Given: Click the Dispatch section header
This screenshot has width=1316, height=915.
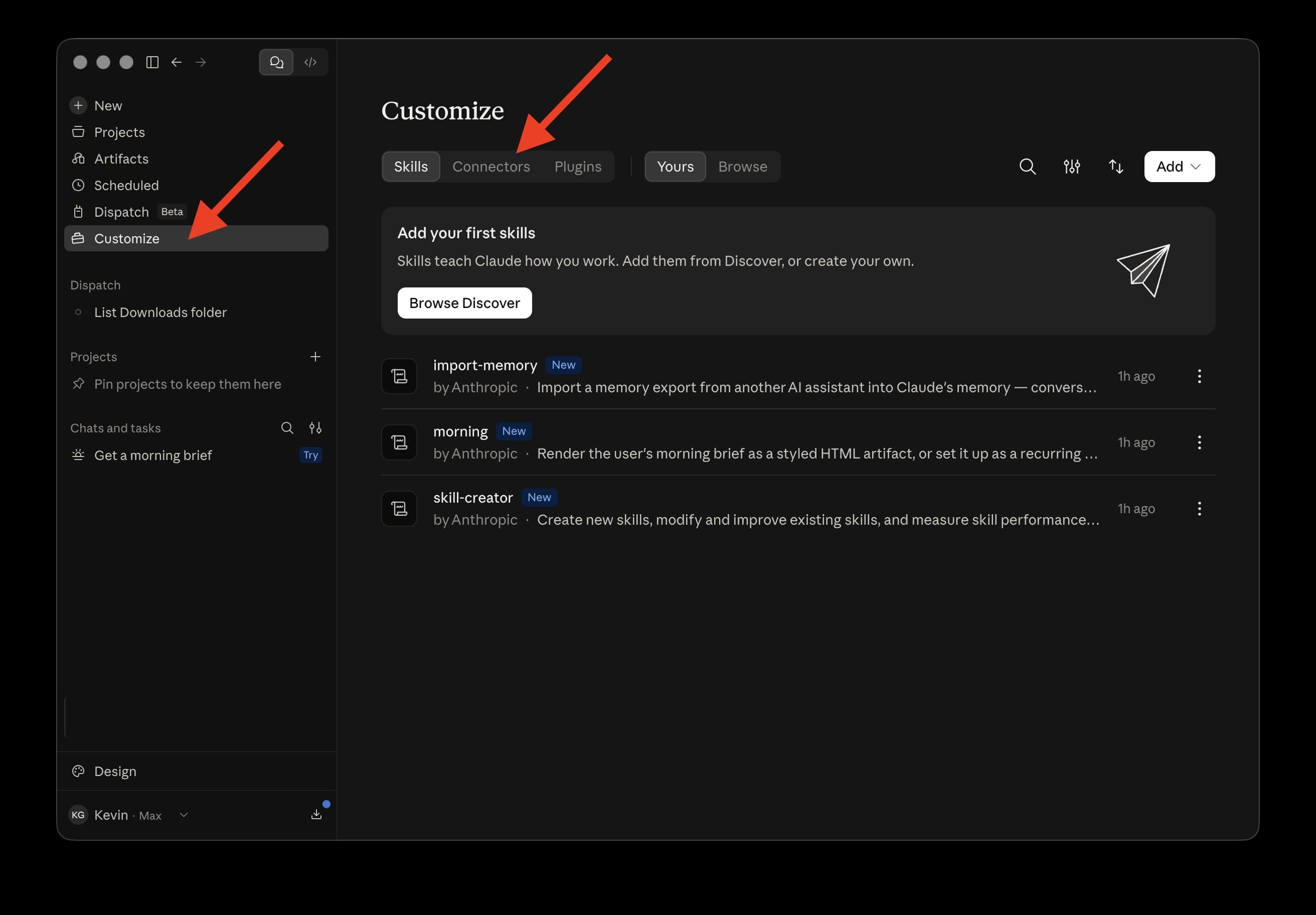Looking at the screenshot, I should [x=95, y=285].
